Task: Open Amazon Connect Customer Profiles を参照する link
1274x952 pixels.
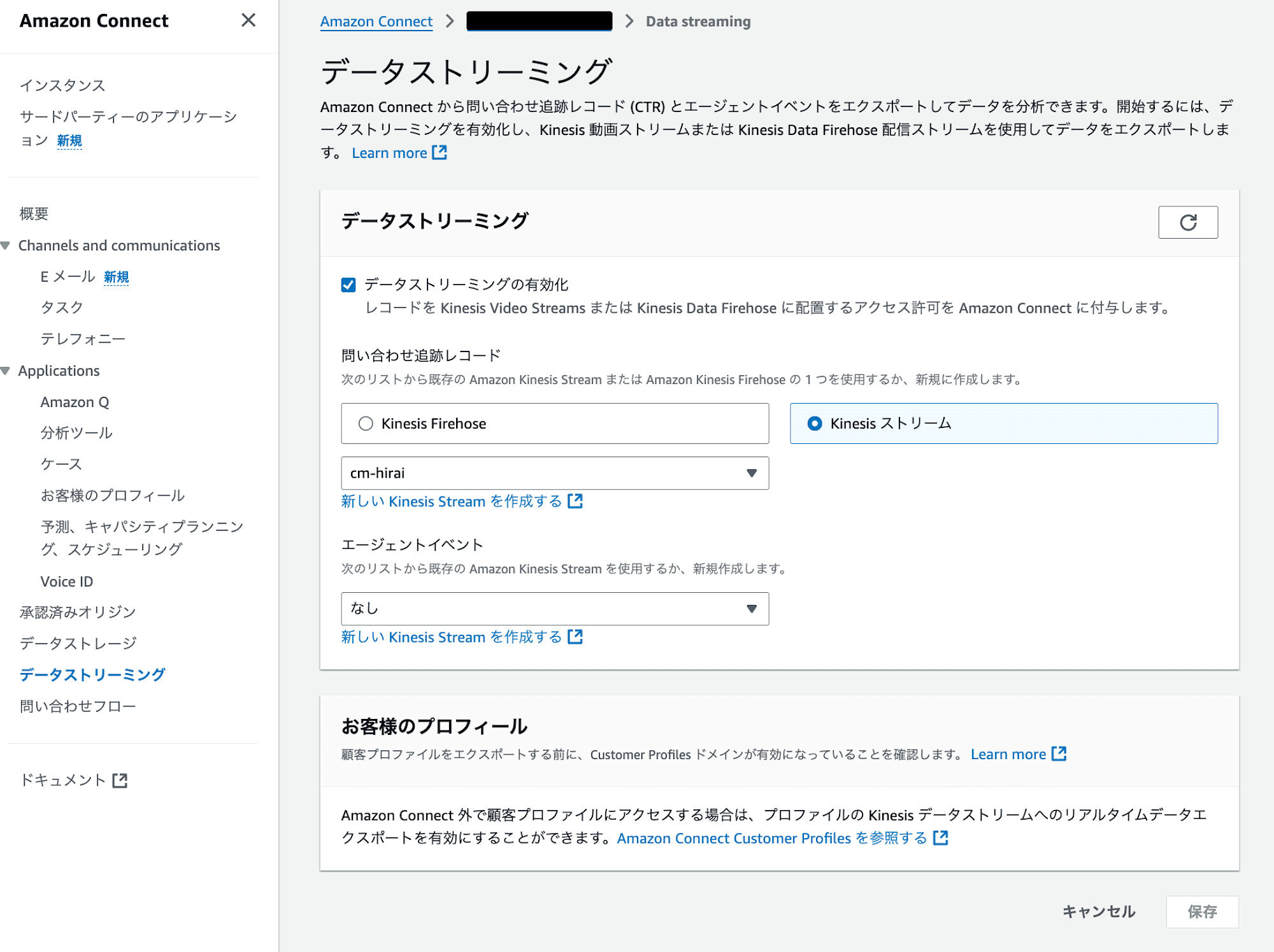Action: coord(772,839)
